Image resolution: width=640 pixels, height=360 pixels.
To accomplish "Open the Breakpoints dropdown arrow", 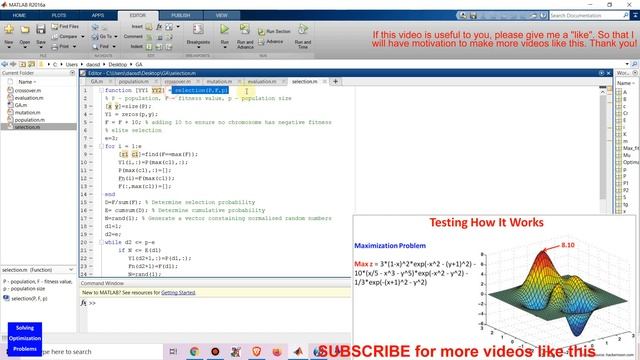I will [198, 48].
